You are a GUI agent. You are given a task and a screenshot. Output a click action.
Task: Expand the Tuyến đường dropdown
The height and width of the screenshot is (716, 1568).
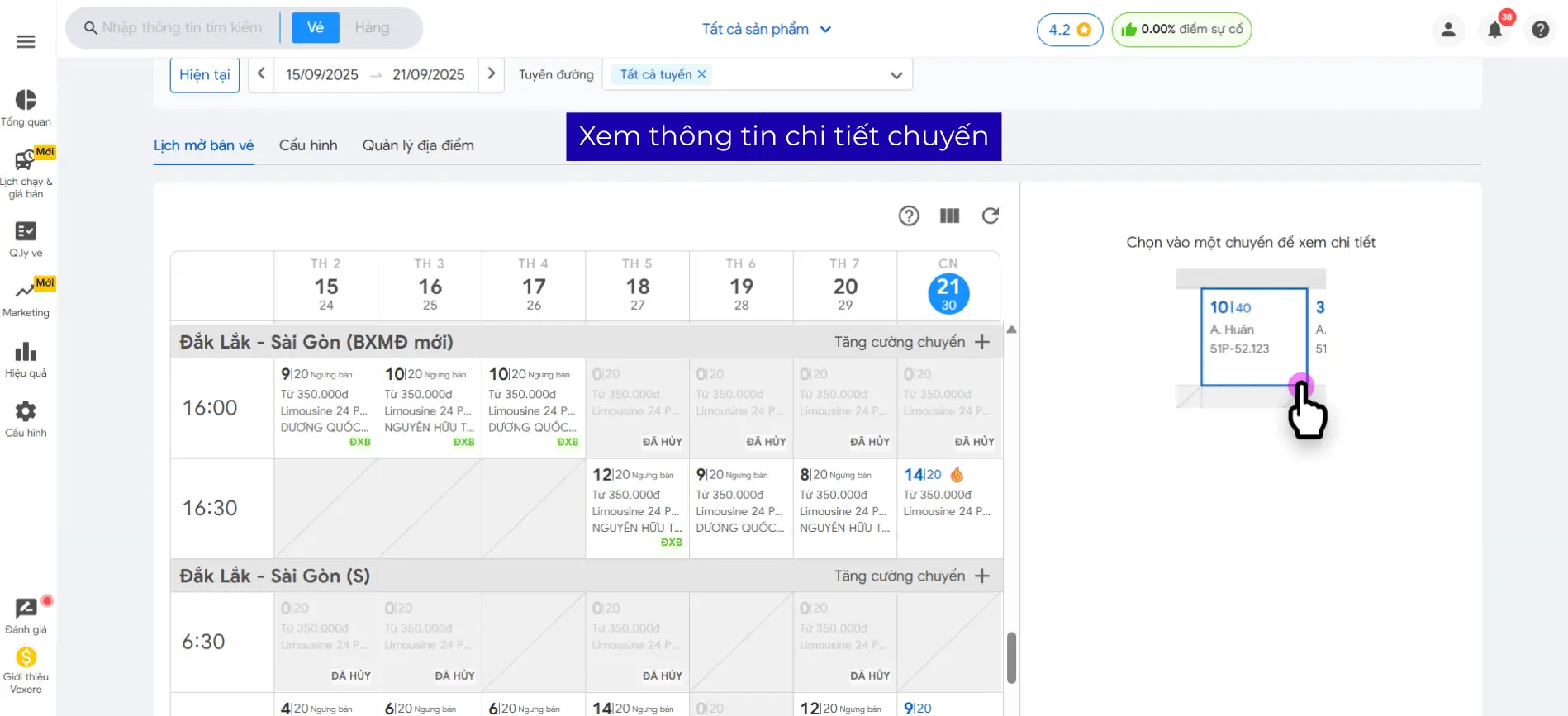click(896, 75)
